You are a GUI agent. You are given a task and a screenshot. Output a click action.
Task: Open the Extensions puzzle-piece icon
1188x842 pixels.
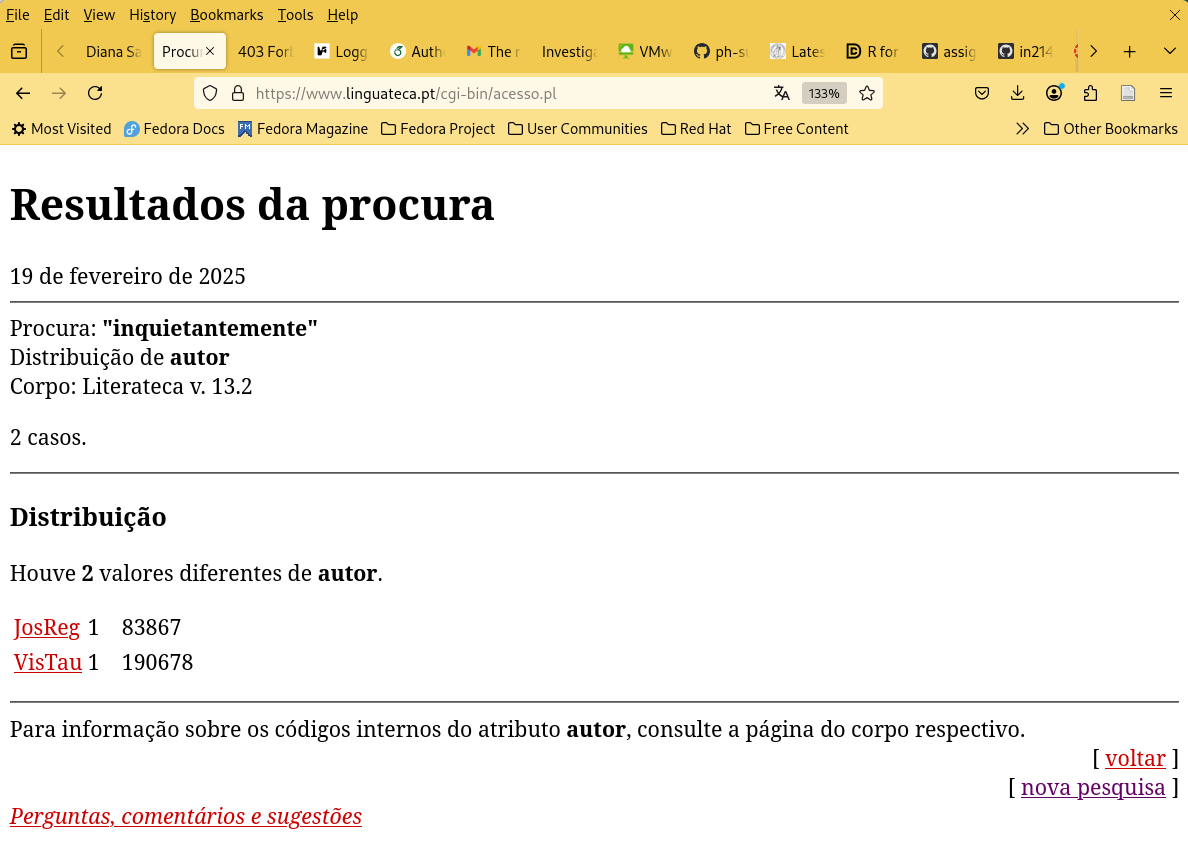click(x=1089, y=92)
